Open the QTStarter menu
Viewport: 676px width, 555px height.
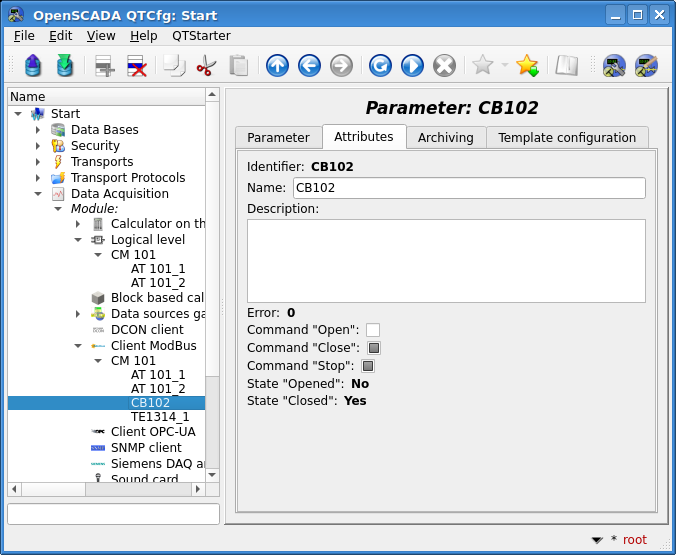[x=200, y=35]
